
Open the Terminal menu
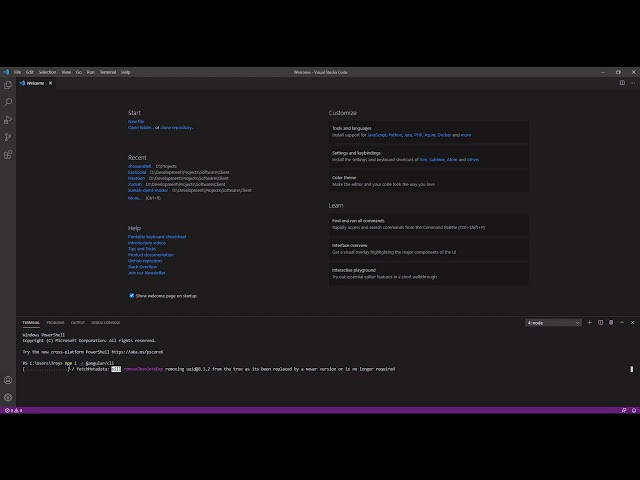(x=108, y=72)
